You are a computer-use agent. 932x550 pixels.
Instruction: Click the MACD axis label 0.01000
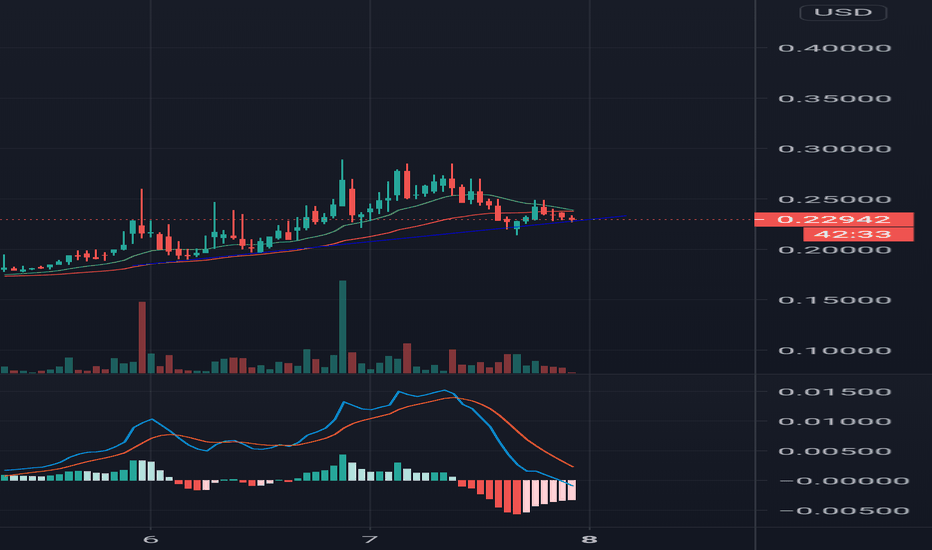coord(835,422)
